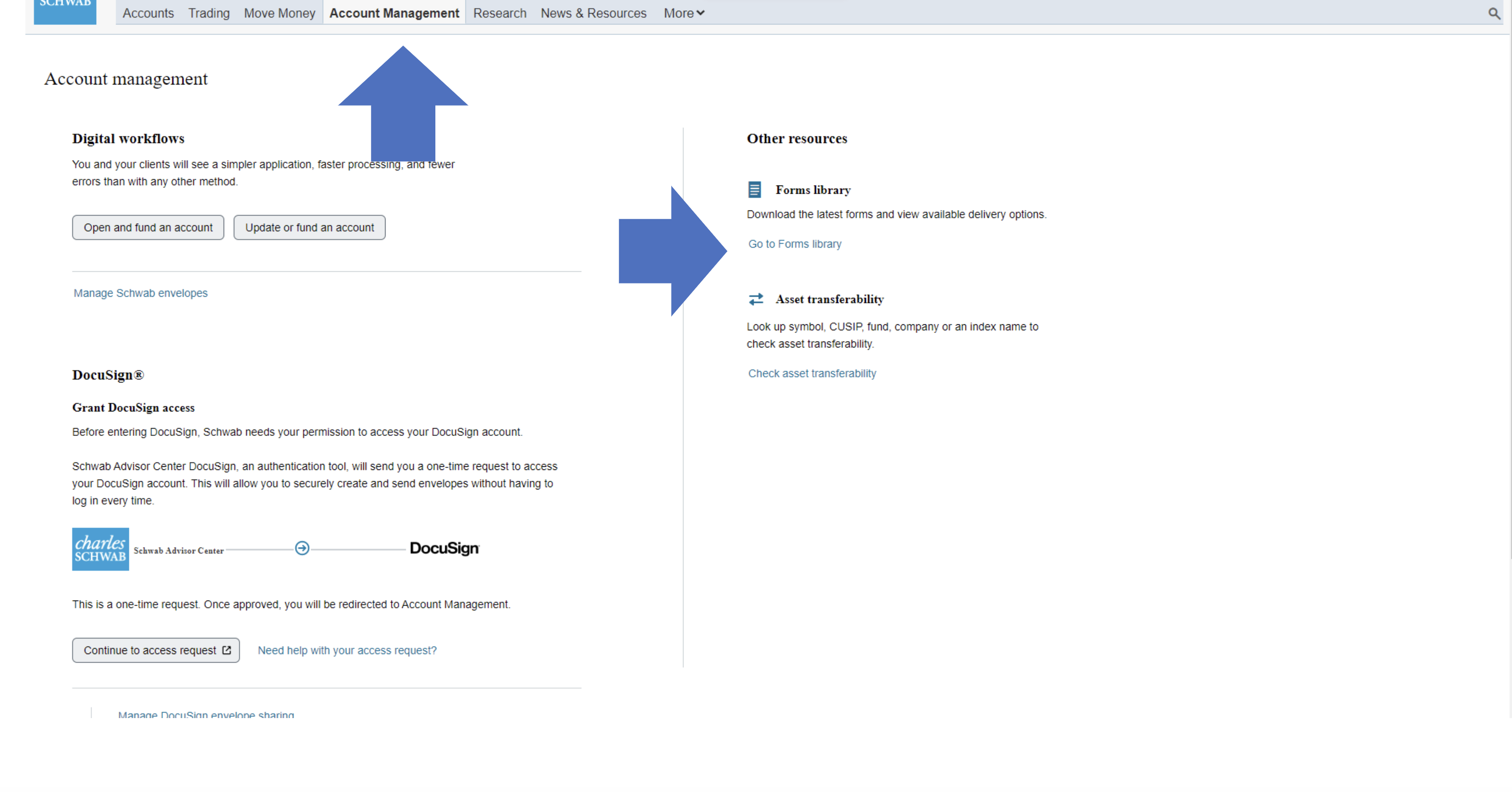
Task: Go to the Research tab
Action: [499, 13]
